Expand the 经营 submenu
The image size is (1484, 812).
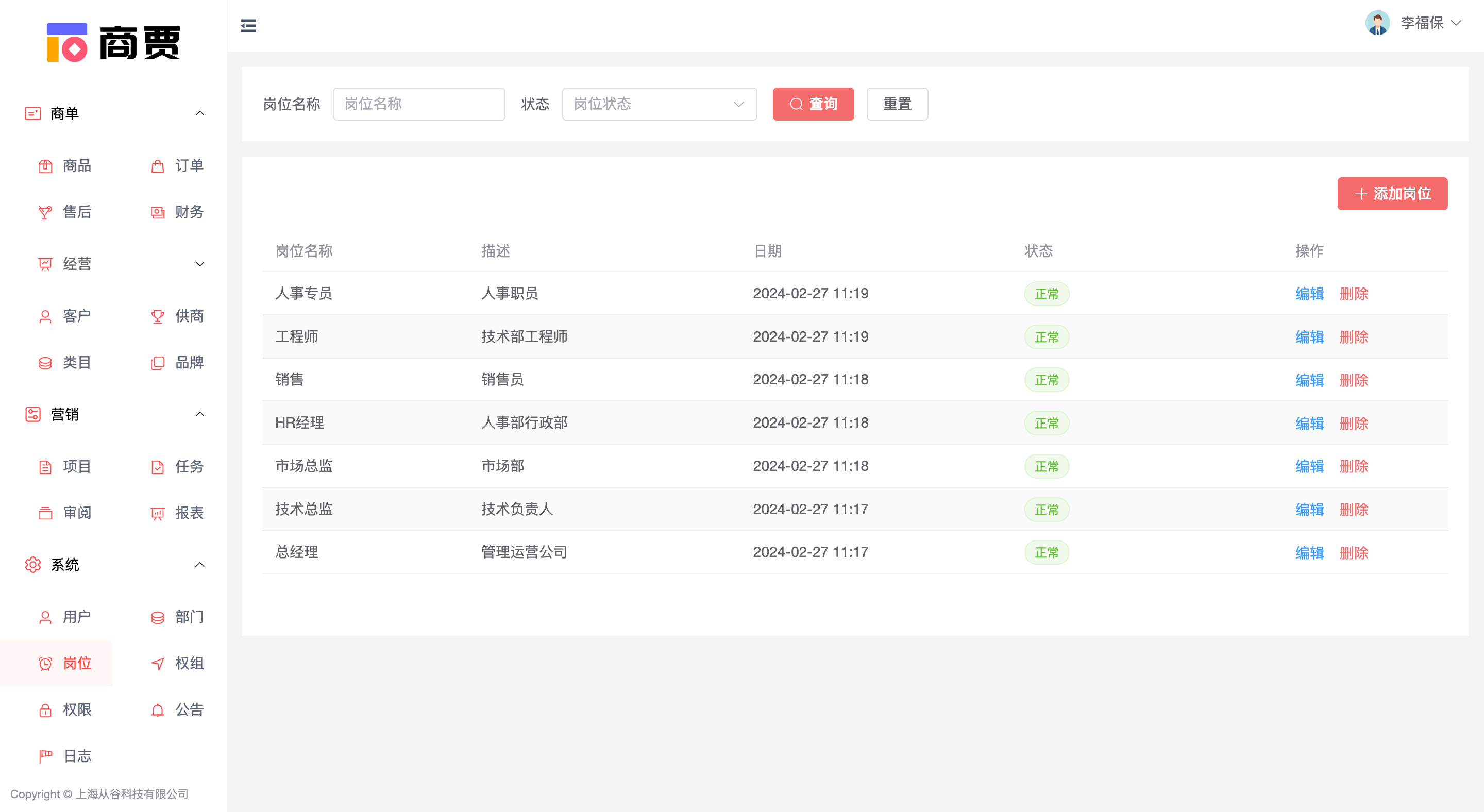pyautogui.click(x=199, y=264)
